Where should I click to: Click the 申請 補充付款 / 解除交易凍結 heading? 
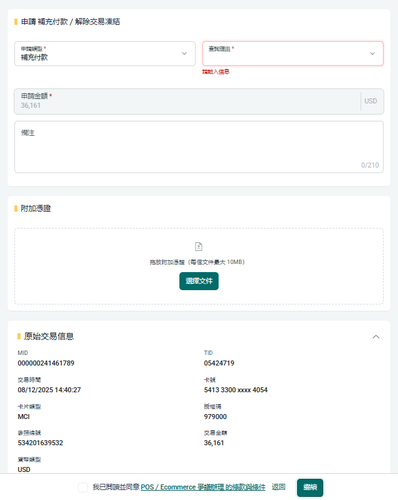coord(70,22)
